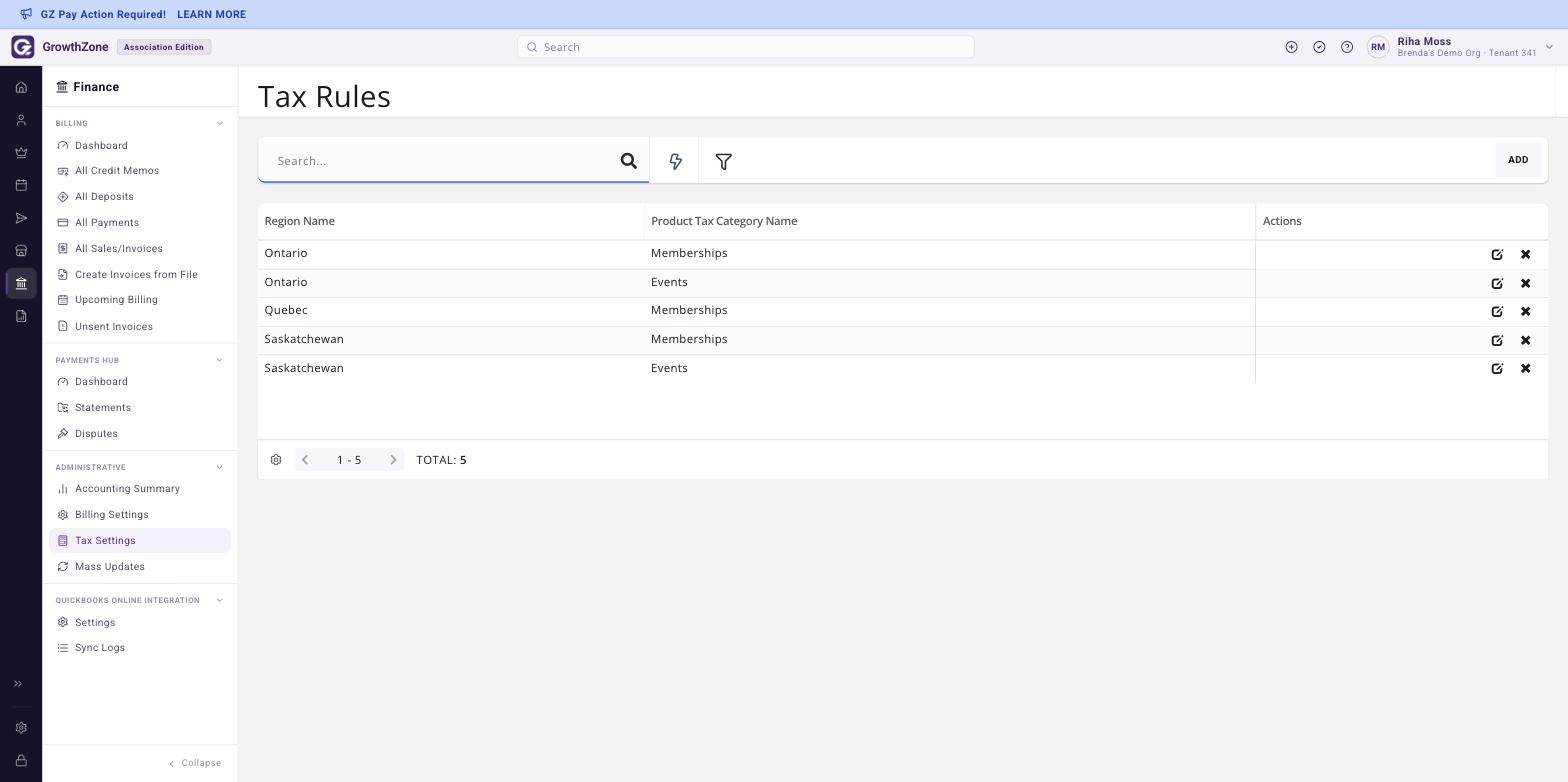1568x782 pixels.
Task: Collapse the Payments Hub section
Action: pyautogui.click(x=220, y=360)
